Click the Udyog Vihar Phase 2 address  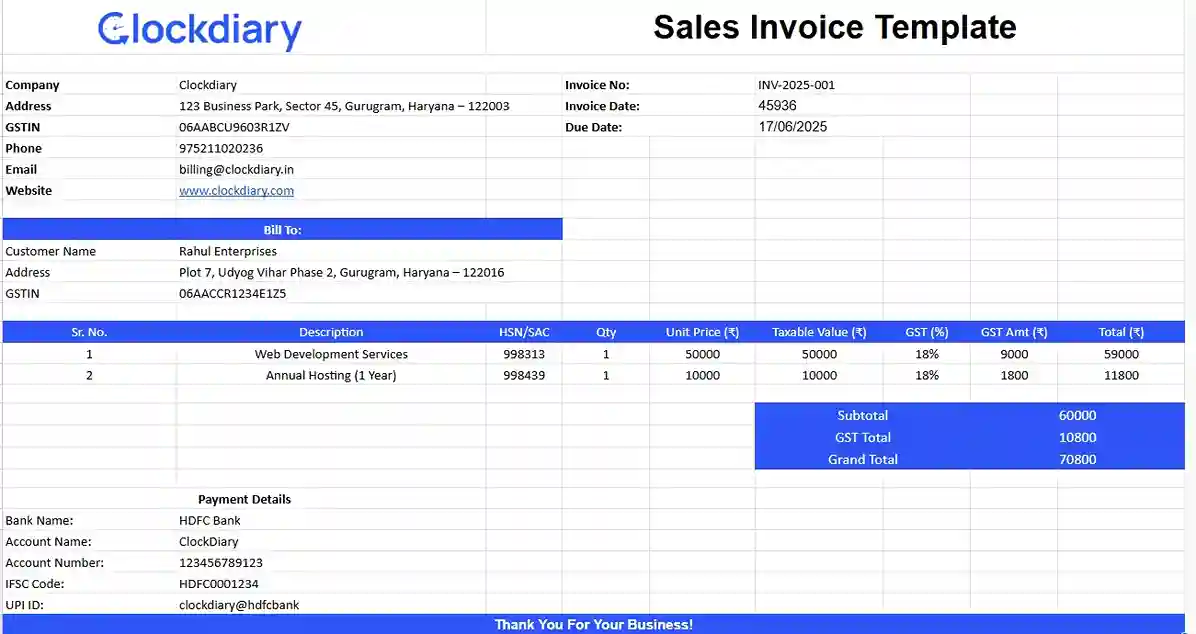pos(342,272)
